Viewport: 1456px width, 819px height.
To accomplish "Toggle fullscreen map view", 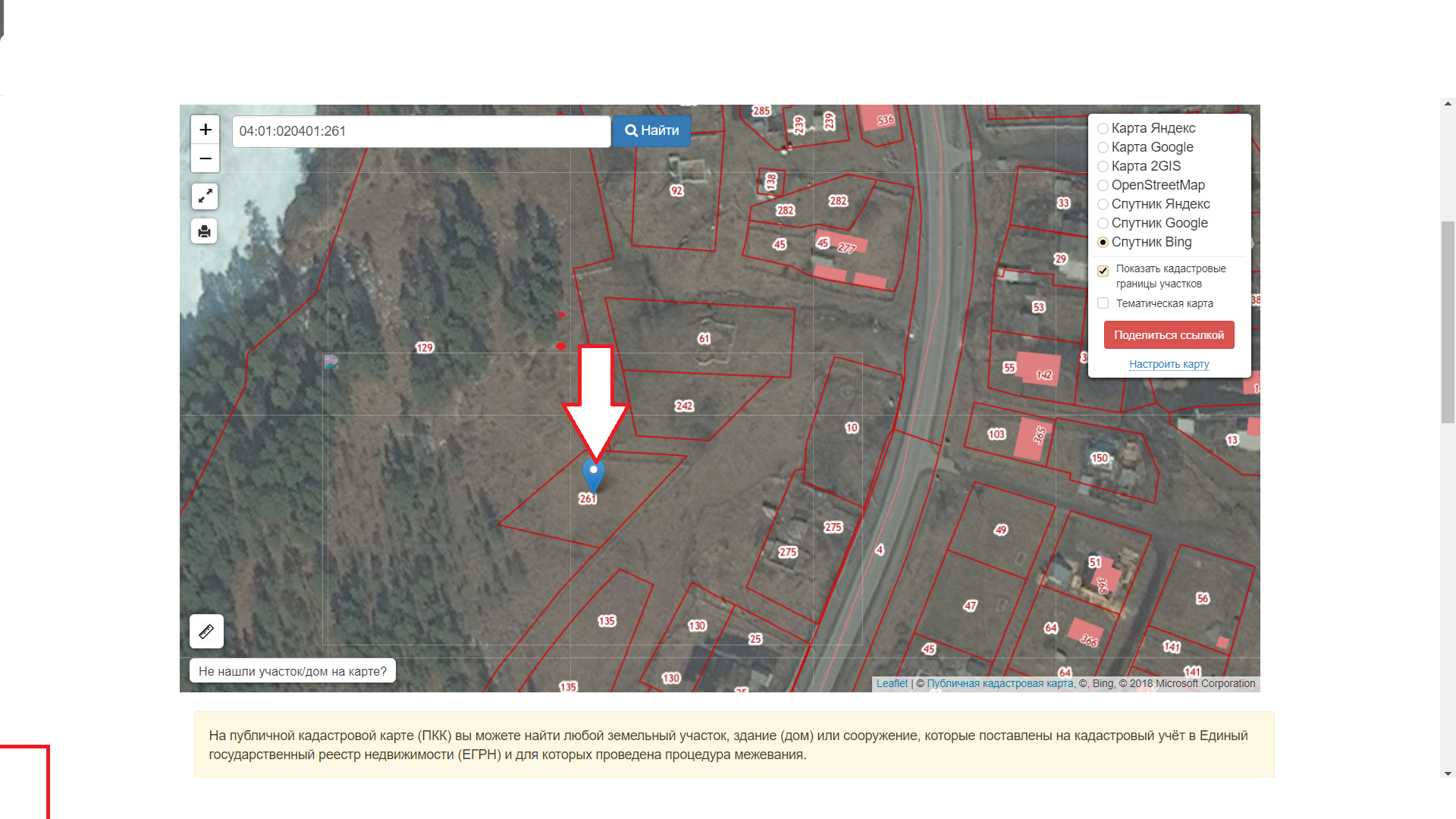I will click(x=205, y=196).
